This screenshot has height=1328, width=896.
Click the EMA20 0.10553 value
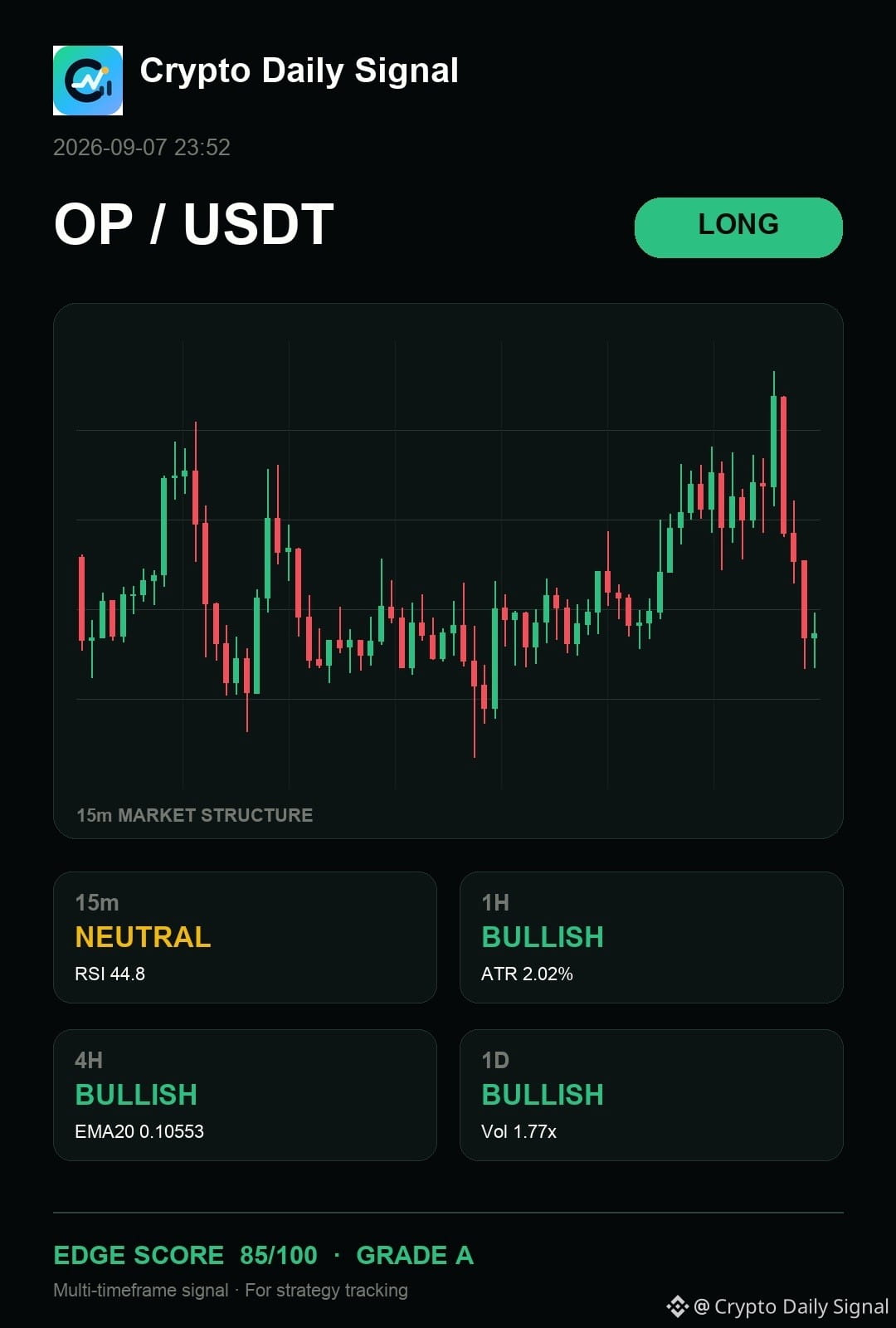(139, 1131)
